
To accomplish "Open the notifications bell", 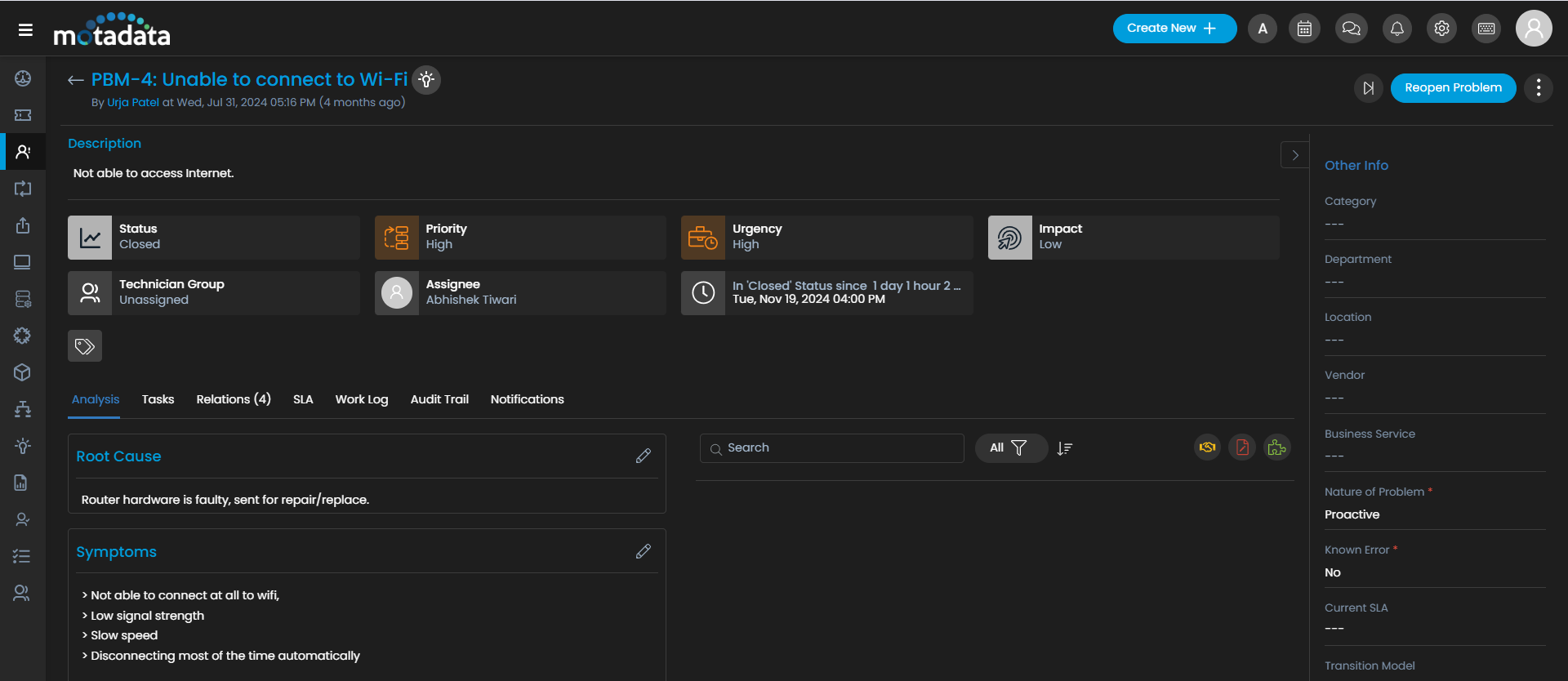I will click(1396, 29).
